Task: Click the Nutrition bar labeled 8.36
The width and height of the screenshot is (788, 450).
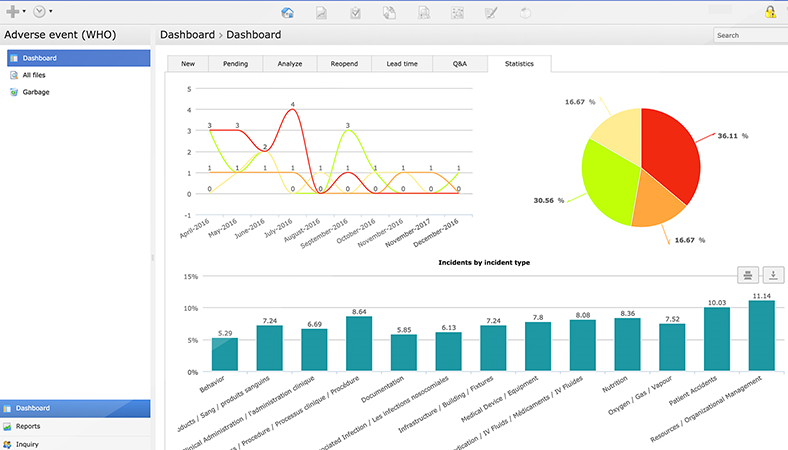Action: (x=627, y=344)
